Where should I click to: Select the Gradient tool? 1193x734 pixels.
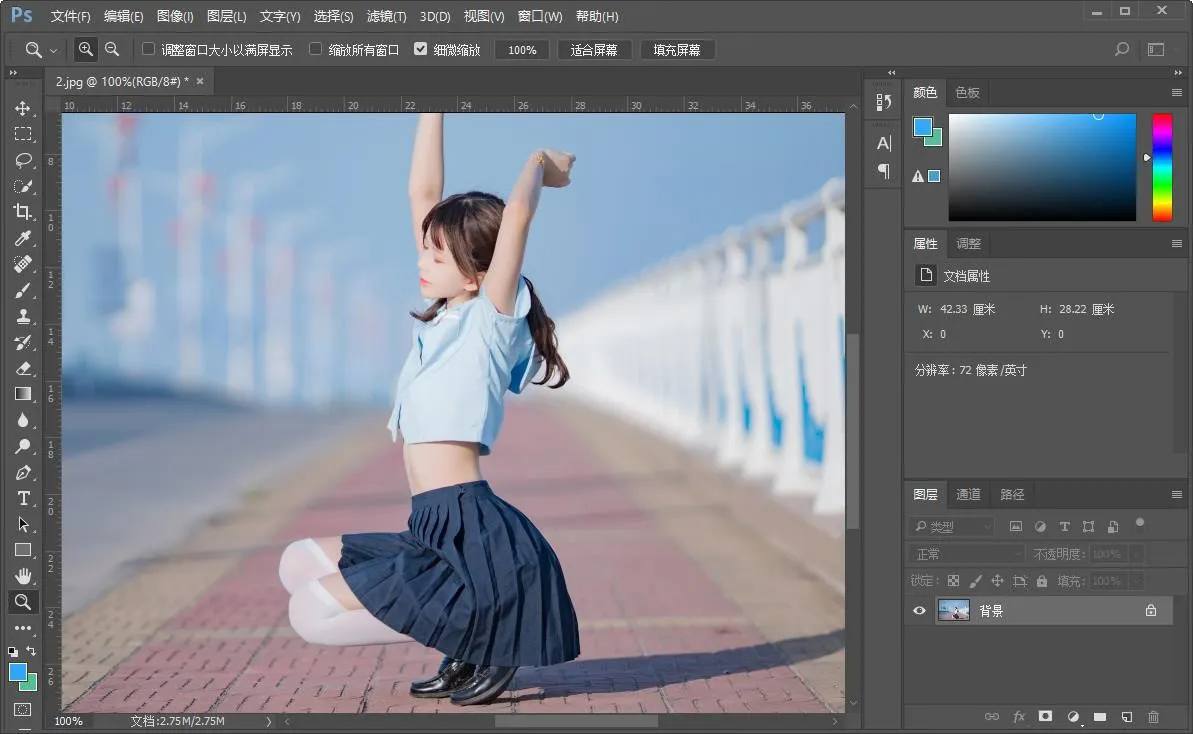click(23, 394)
